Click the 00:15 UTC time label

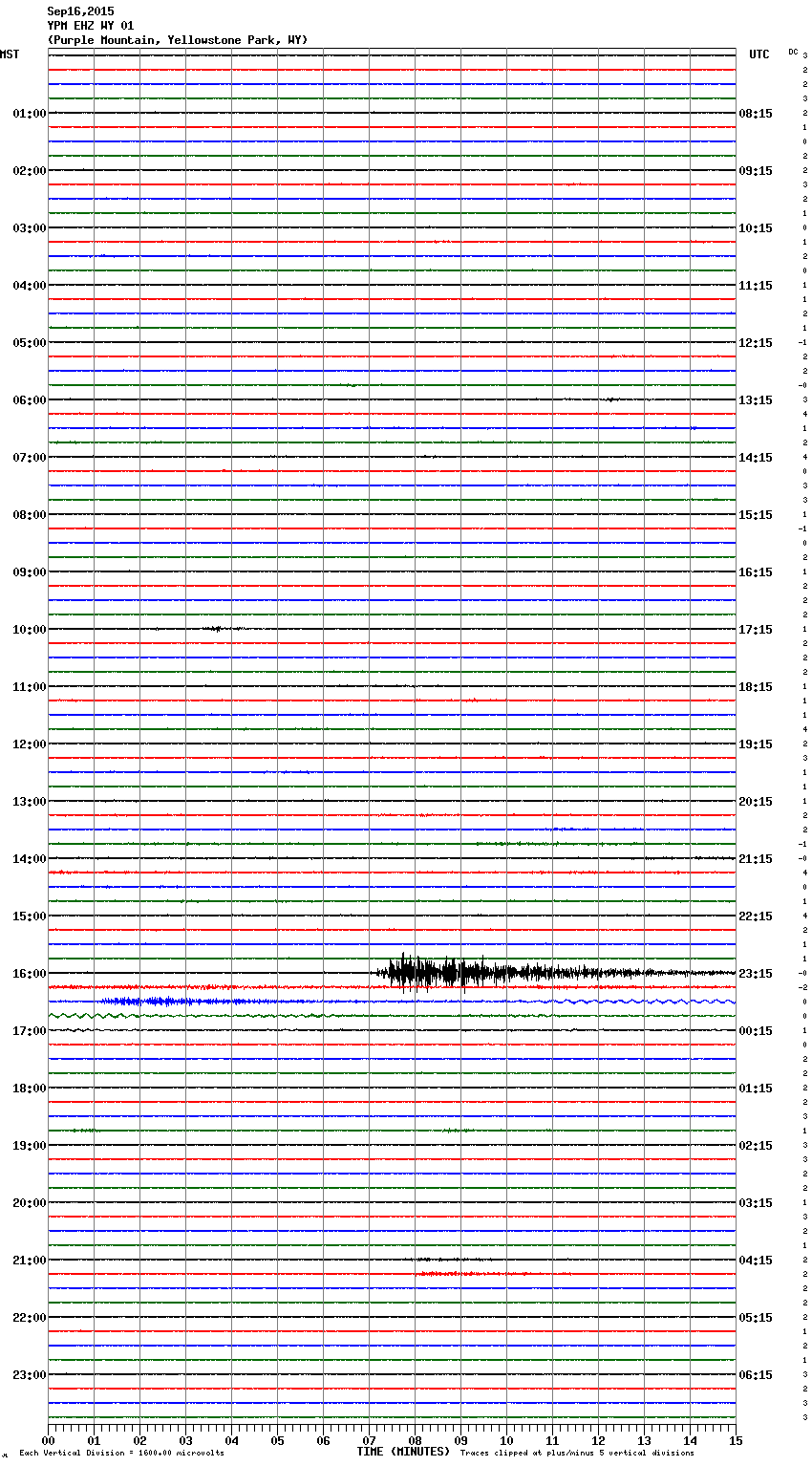(x=756, y=1031)
